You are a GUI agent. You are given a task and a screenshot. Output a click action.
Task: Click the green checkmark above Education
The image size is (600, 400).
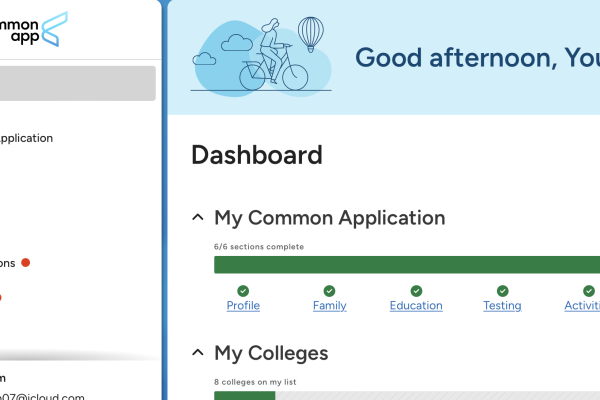click(x=416, y=291)
